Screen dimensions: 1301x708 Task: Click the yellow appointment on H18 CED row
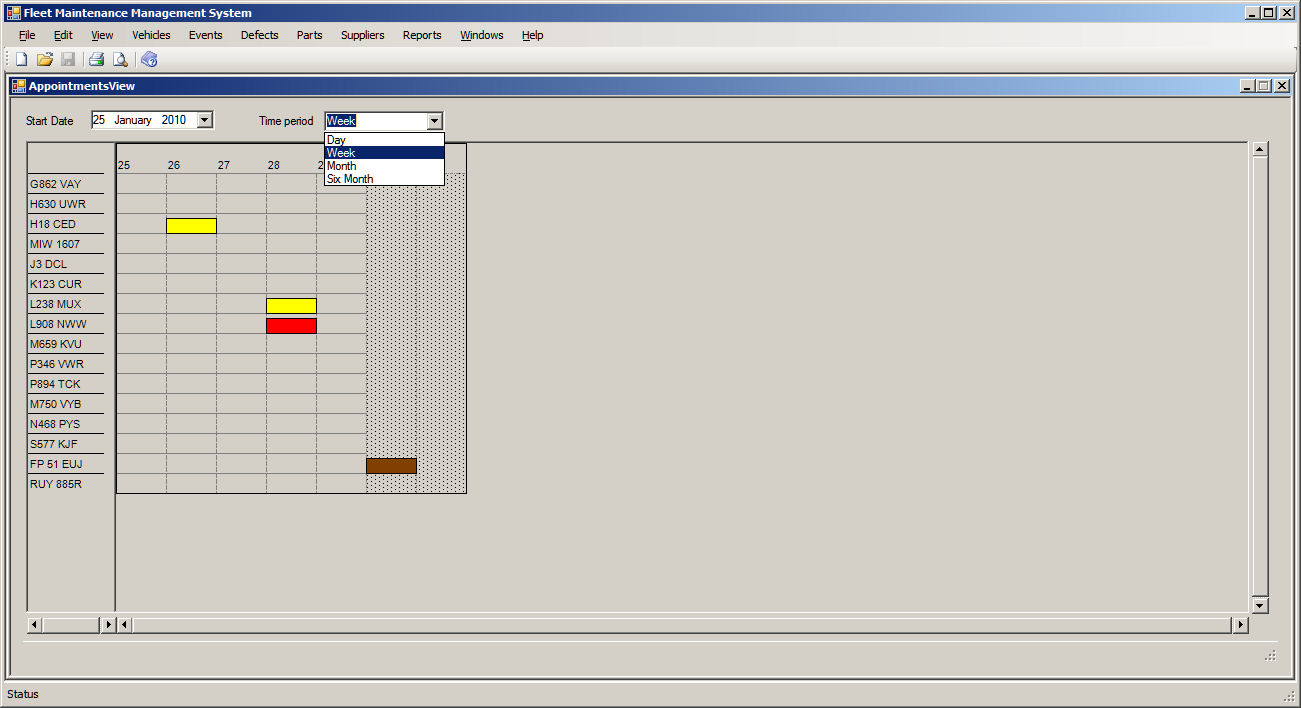tap(191, 225)
